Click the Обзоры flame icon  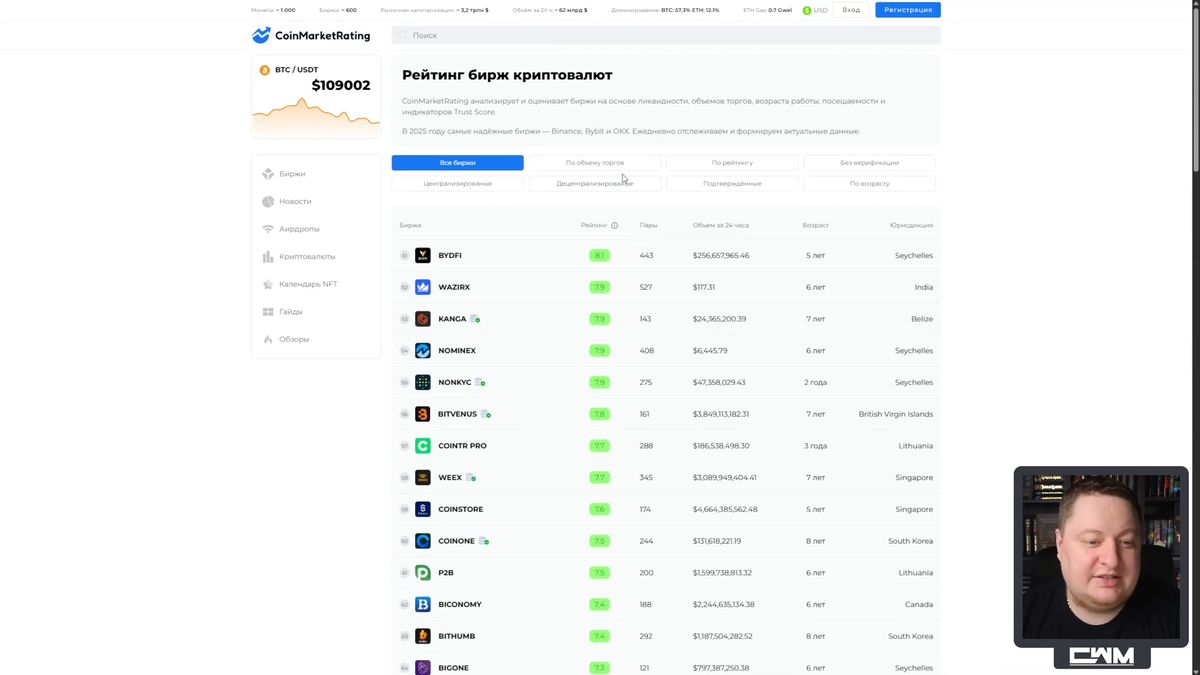click(268, 339)
